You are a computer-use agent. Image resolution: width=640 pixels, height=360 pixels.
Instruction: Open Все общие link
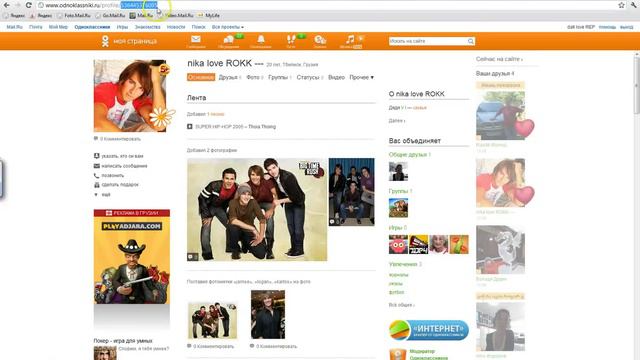point(402,305)
